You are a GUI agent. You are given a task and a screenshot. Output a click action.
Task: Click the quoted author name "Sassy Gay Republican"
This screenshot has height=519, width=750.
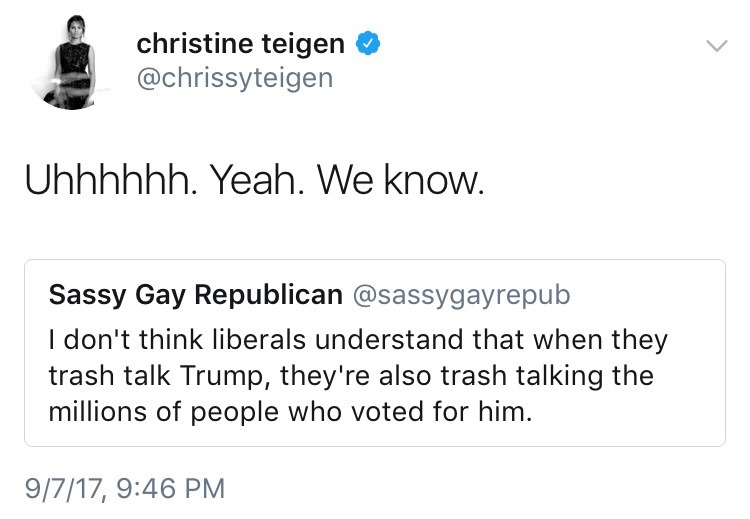[x=195, y=295]
